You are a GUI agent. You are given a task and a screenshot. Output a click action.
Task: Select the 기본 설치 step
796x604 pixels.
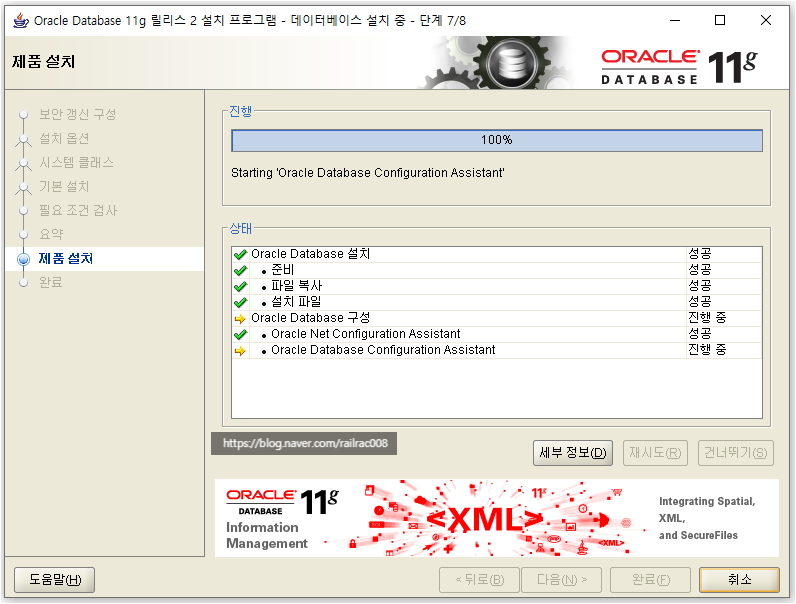point(64,186)
